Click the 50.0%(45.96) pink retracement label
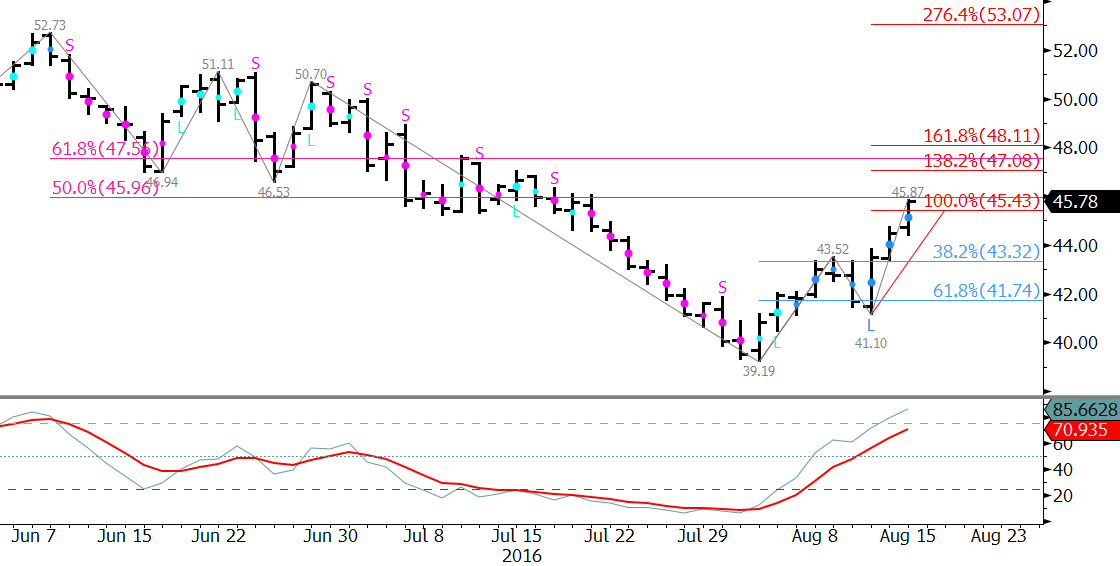The height and width of the screenshot is (566, 1120). point(104,189)
